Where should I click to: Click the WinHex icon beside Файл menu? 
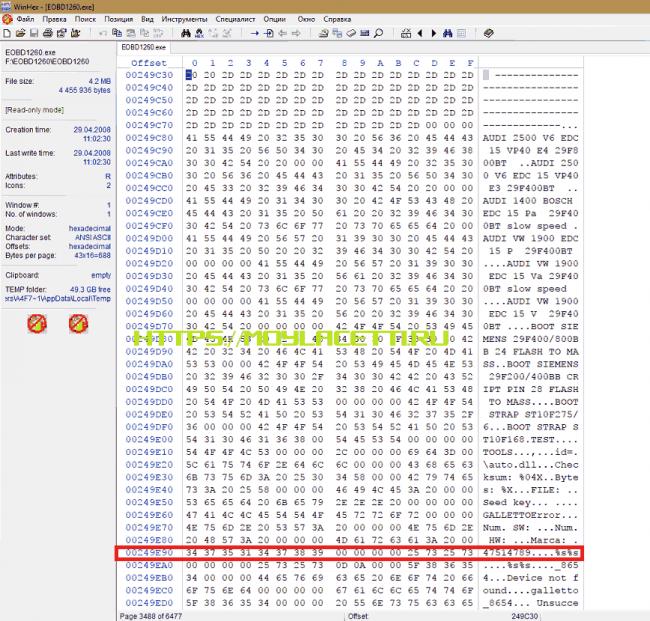click(x=7, y=19)
